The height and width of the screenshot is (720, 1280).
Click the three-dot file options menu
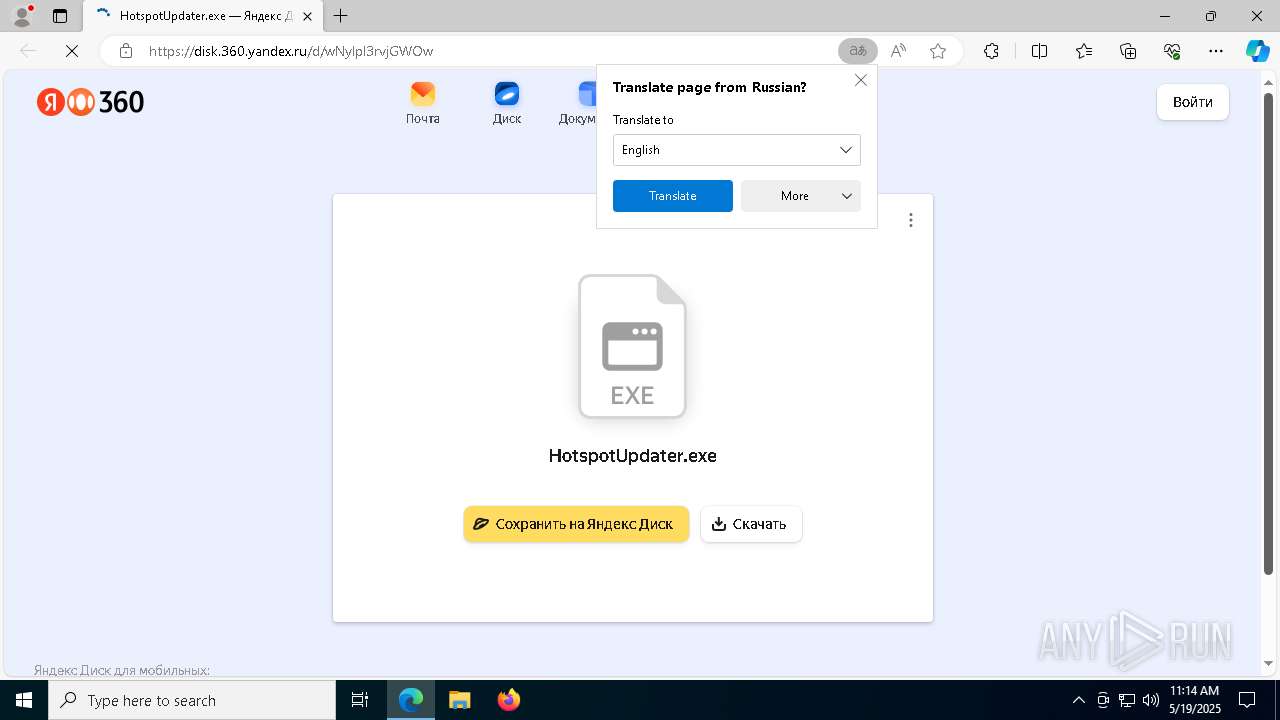pyautogui.click(x=910, y=220)
